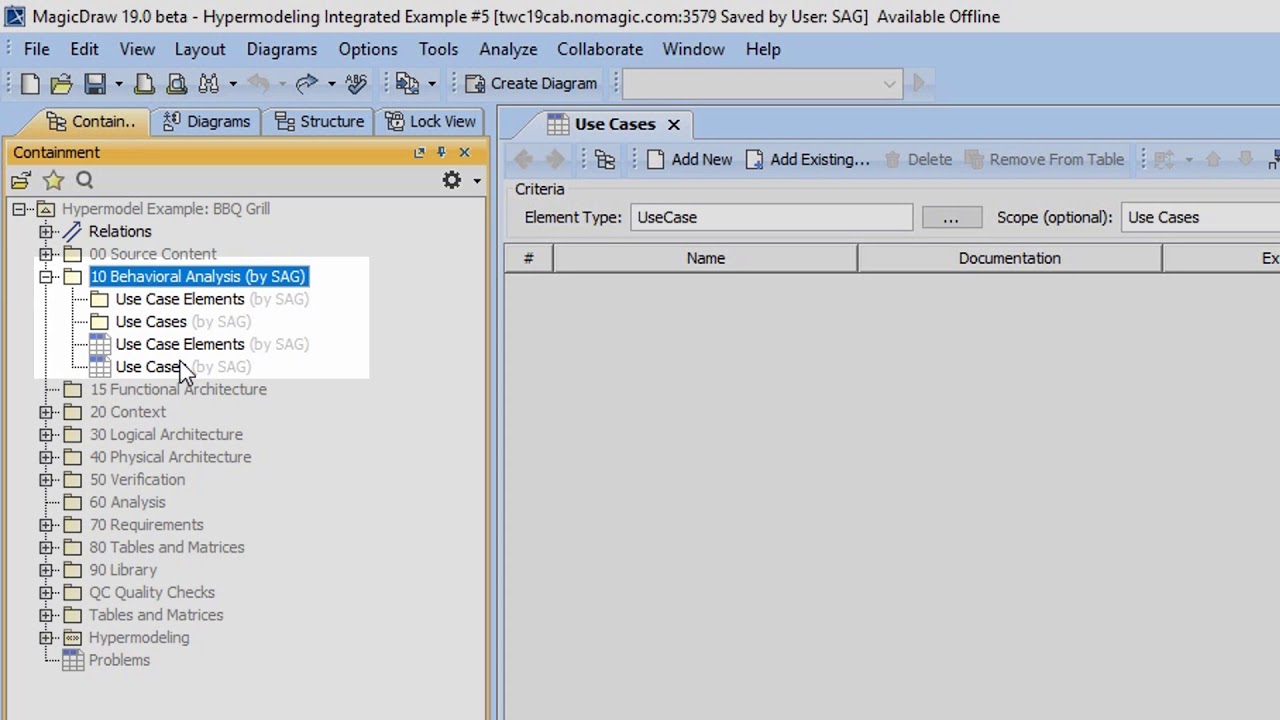The height and width of the screenshot is (720, 1280).
Task: Open the empty toolbar combo box
Action: point(761,84)
